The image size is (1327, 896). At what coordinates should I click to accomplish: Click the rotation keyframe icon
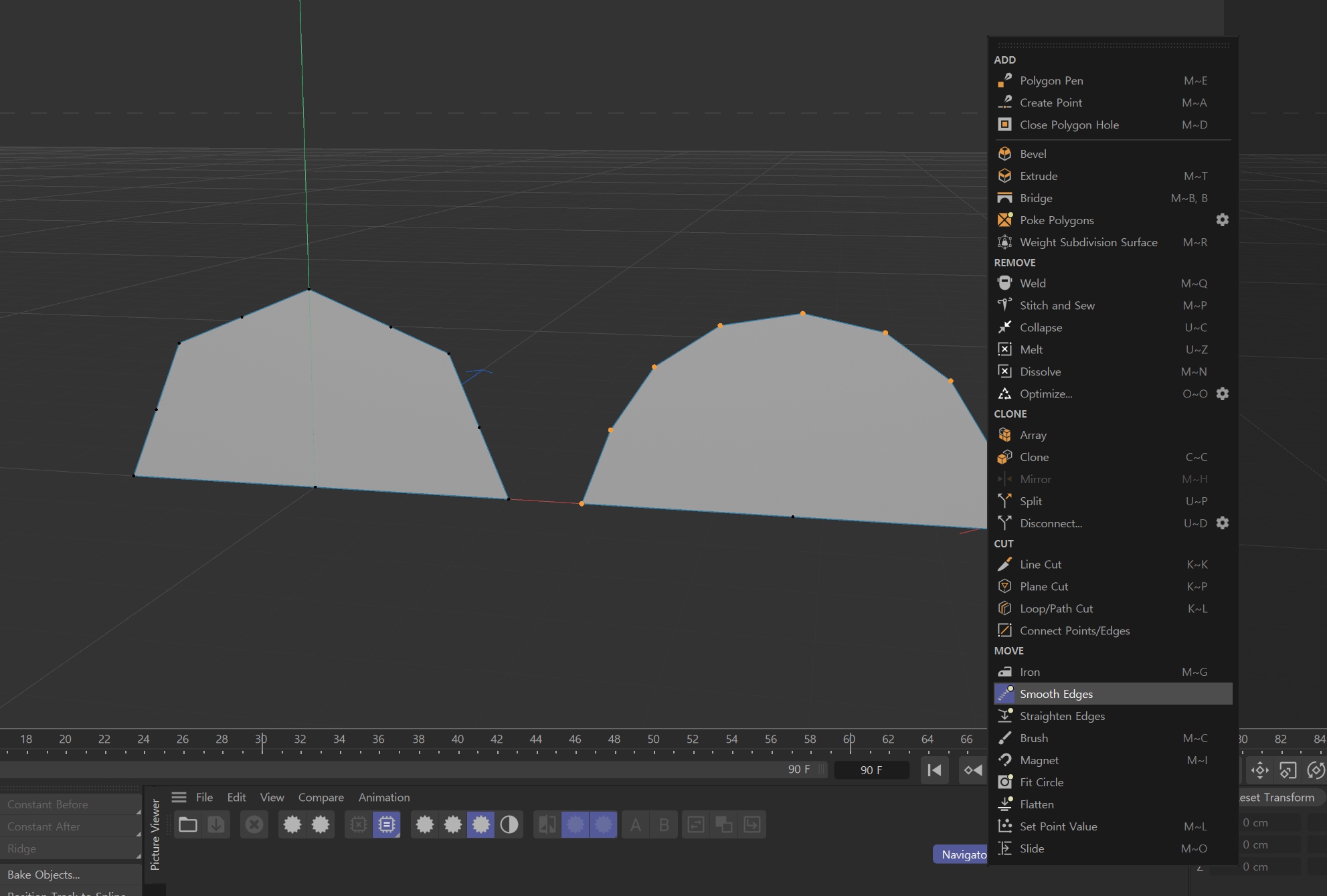pyautogui.click(x=1316, y=770)
